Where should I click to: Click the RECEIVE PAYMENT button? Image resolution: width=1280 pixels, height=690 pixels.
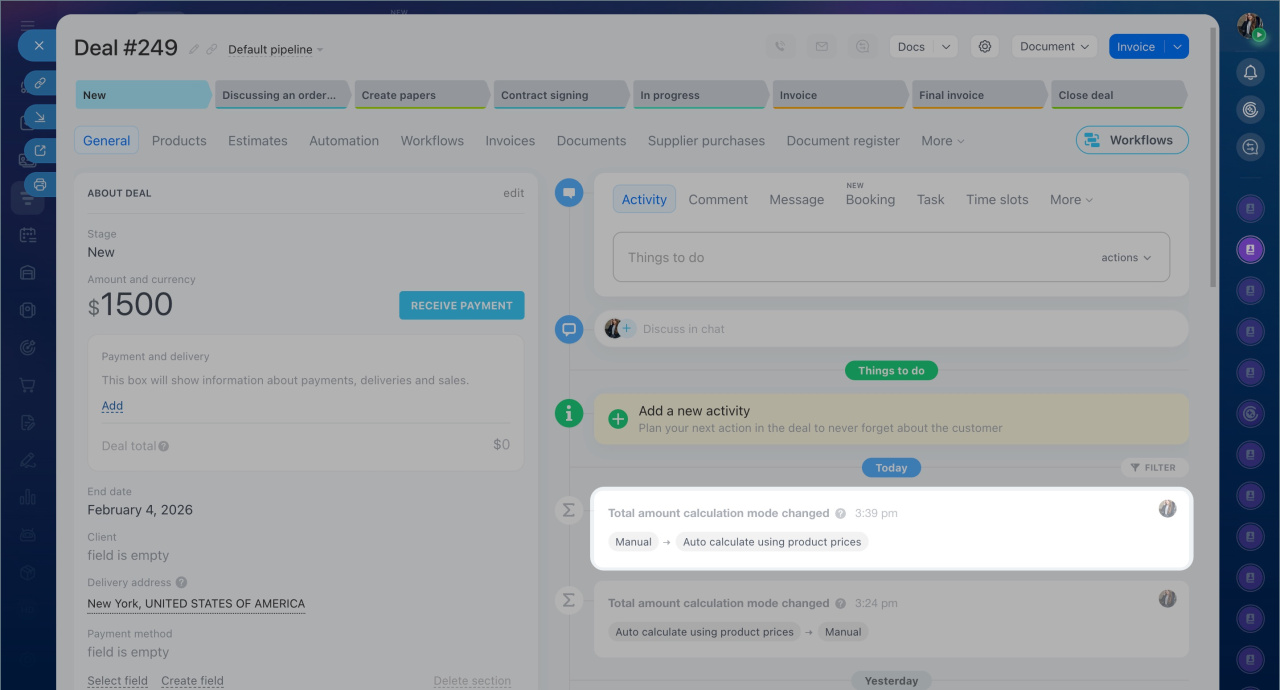461,306
